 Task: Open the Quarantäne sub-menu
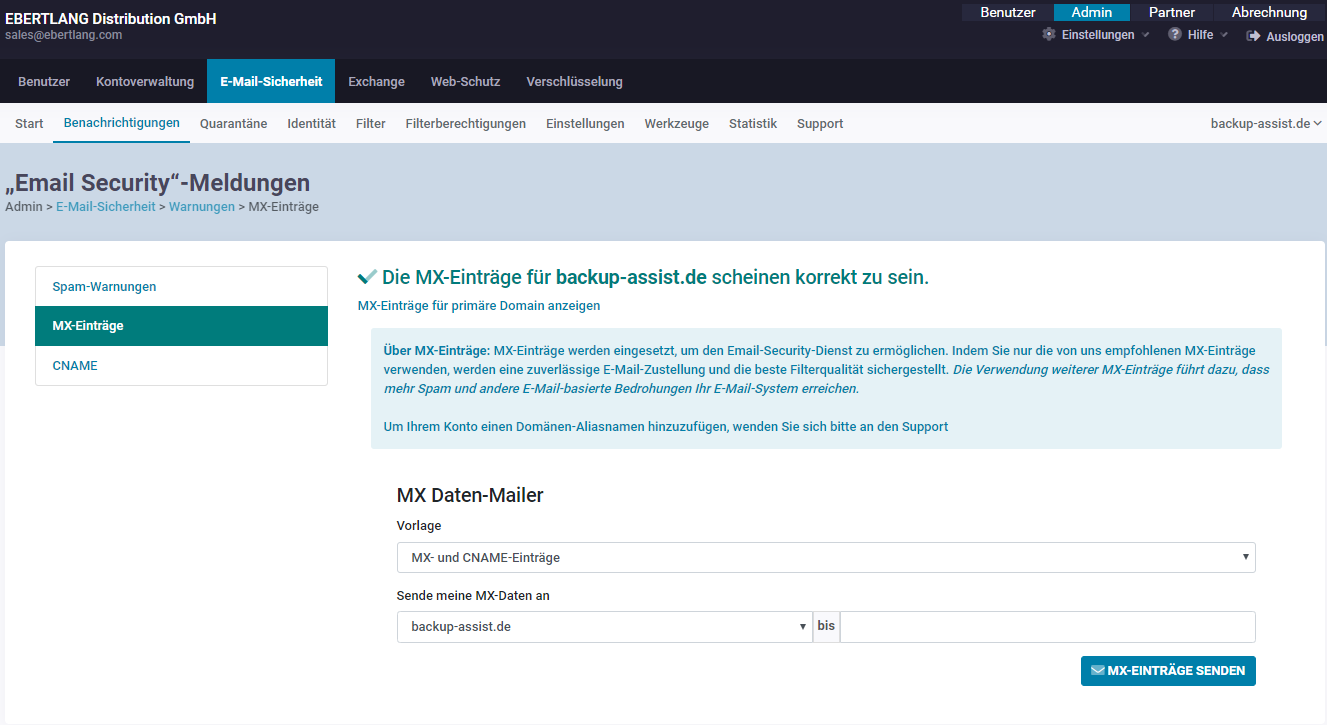click(233, 124)
